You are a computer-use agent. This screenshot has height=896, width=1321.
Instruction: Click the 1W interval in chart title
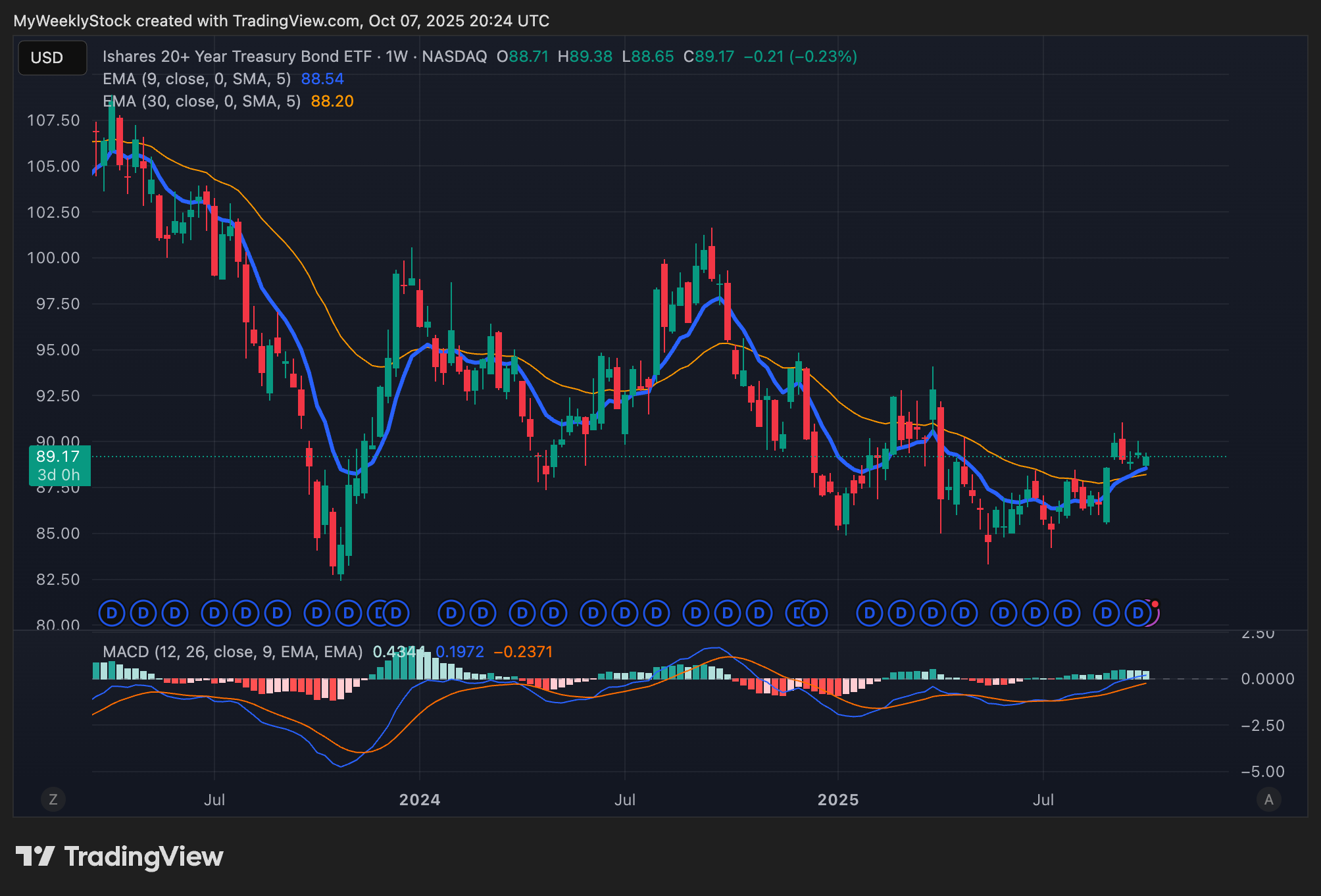click(x=397, y=57)
